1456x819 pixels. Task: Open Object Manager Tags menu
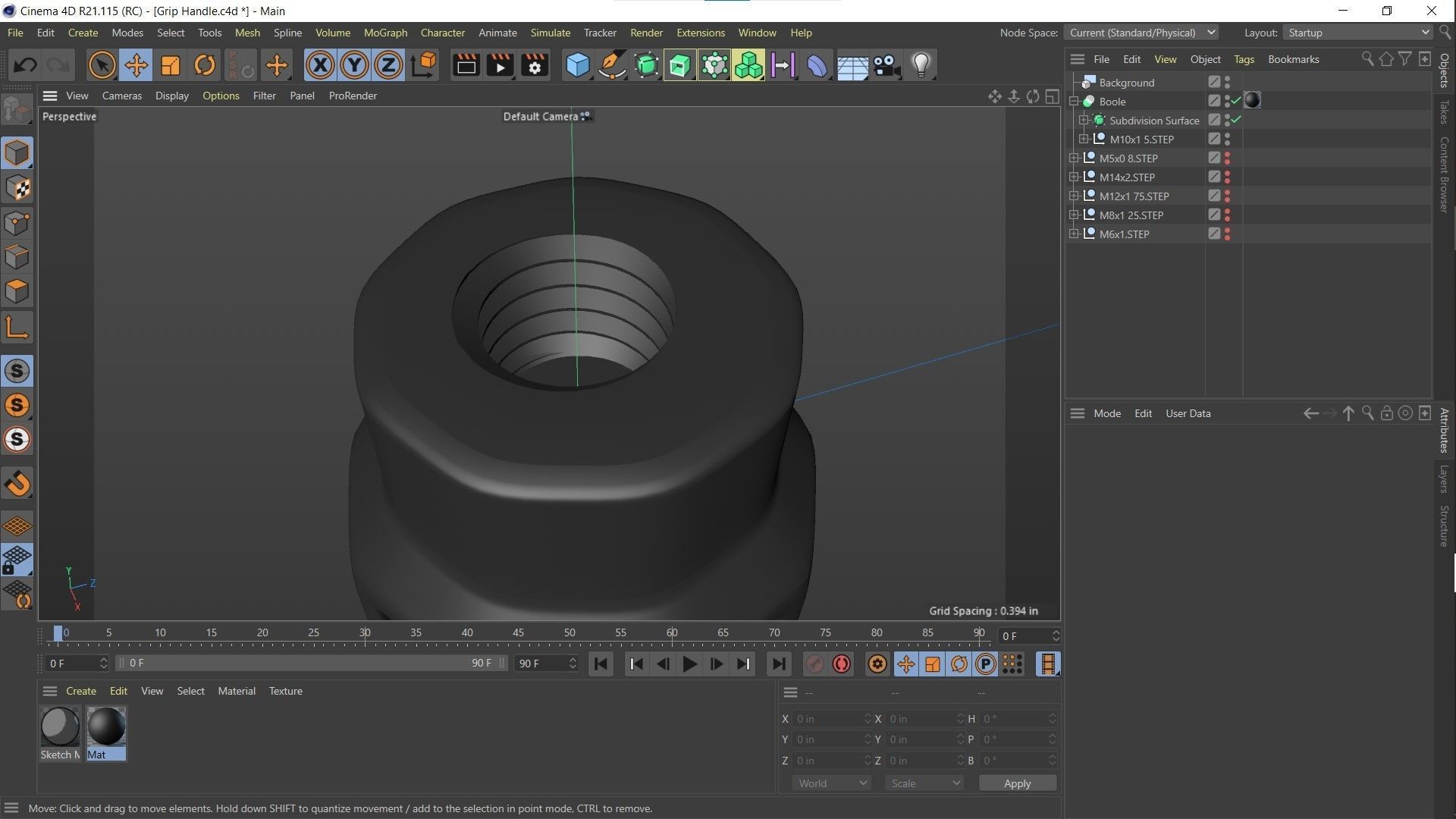click(1244, 59)
